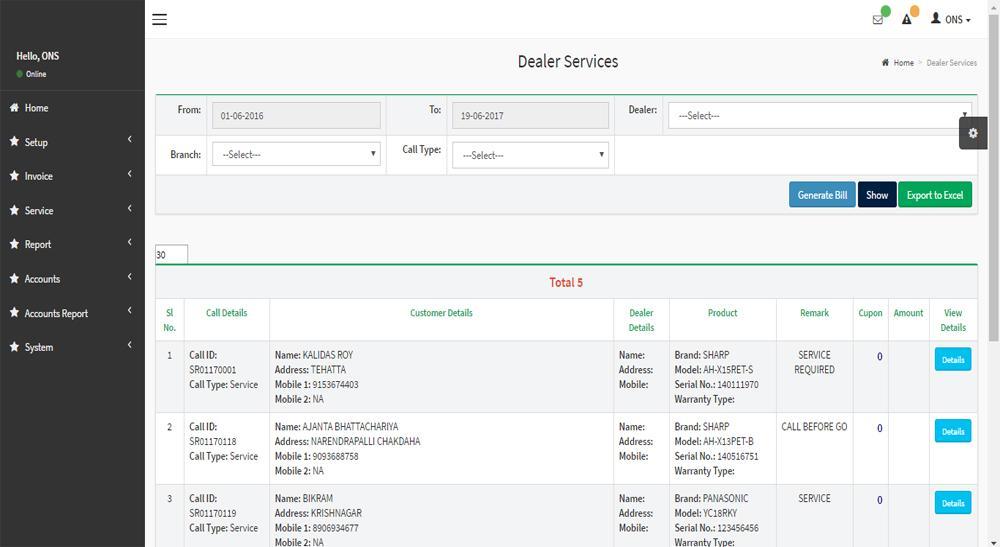Click the star icon beside Invoice
This screenshot has height=547, width=1000.
[x=14, y=175]
